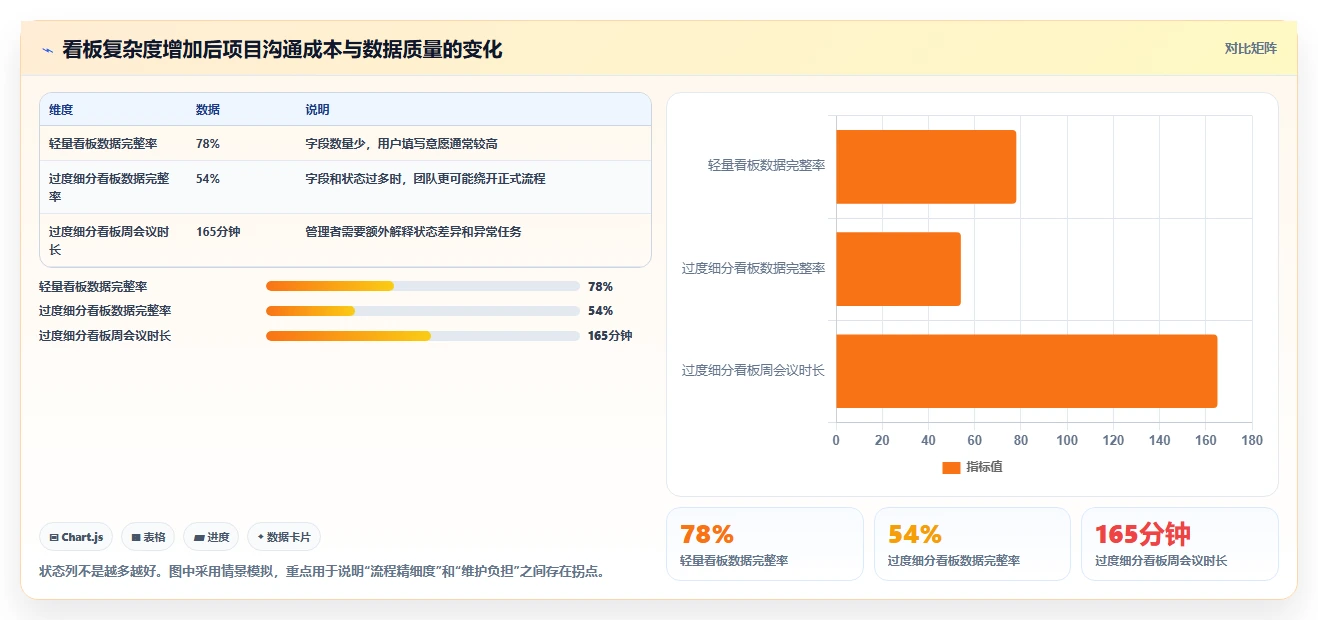Select the 数据卡片 tag chip
This screenshot has width=1318, height=620.
[284, 537]
